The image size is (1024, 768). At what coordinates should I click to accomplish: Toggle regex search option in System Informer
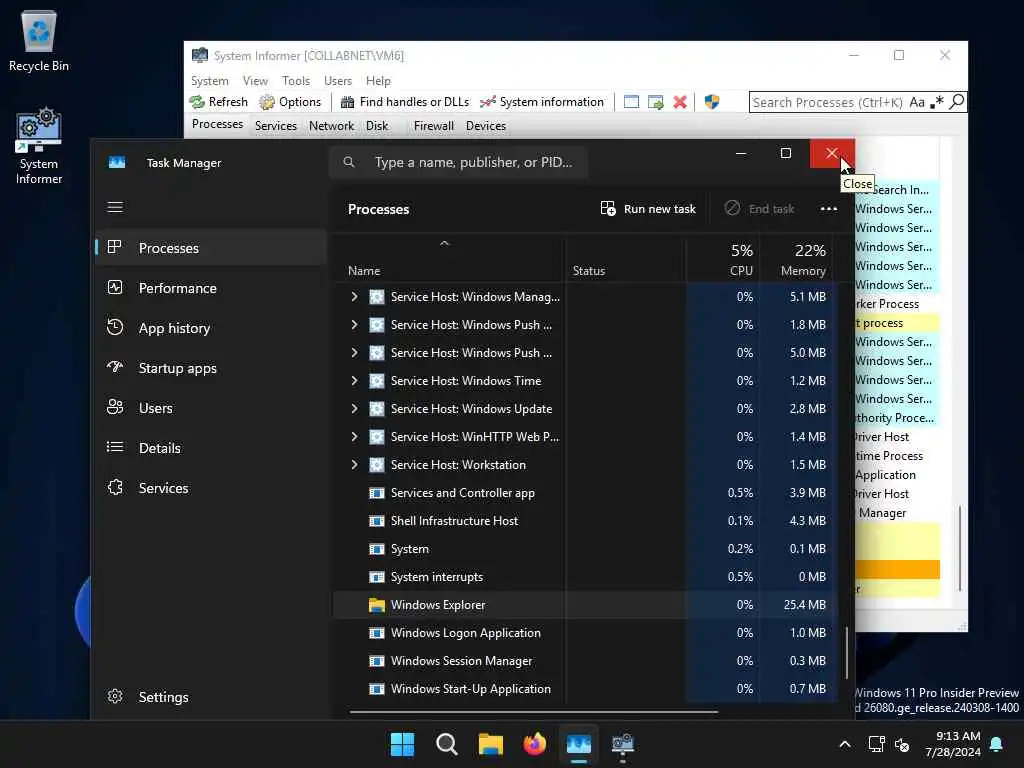[937, 103]
